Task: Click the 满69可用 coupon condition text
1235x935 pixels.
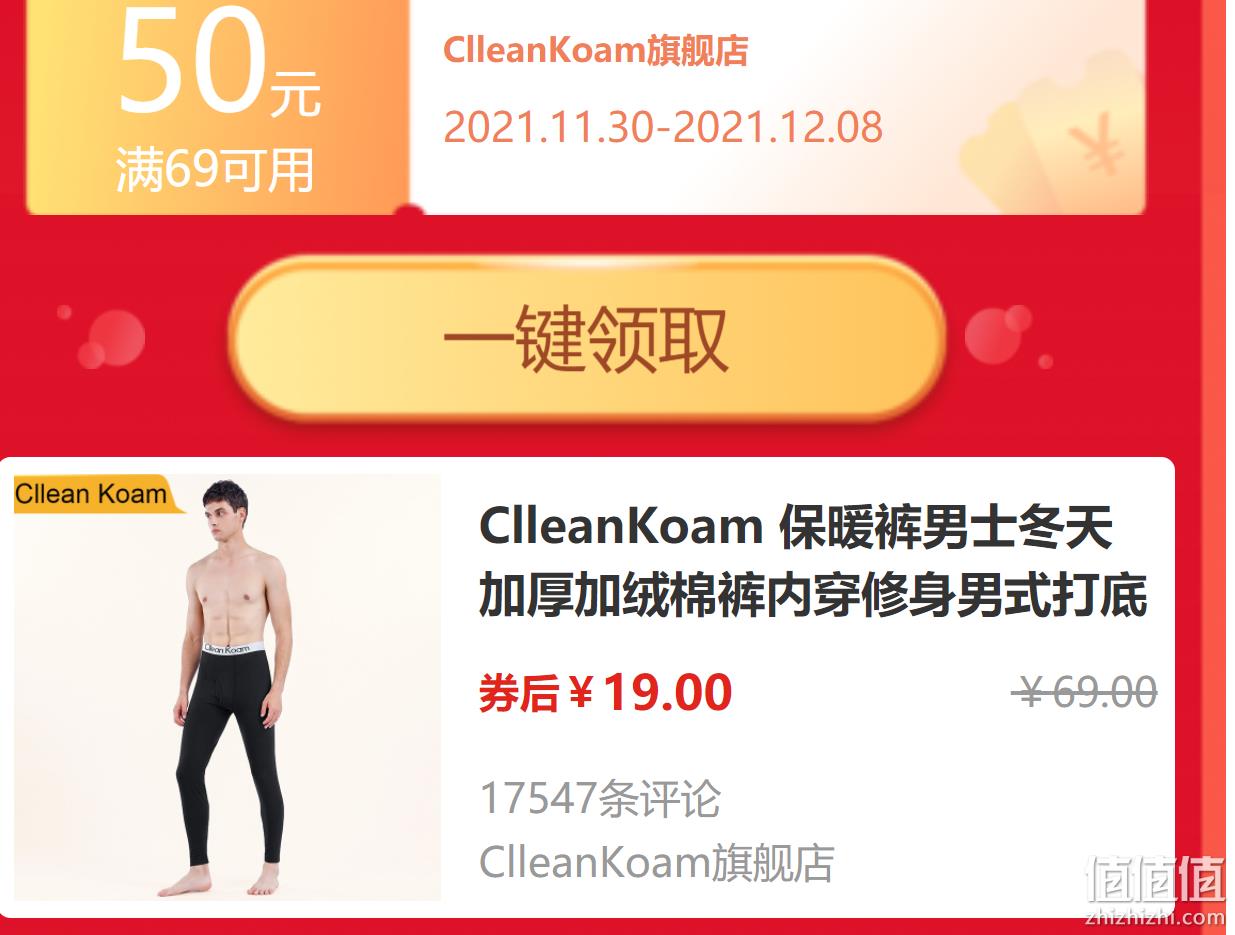Action: 215,169
